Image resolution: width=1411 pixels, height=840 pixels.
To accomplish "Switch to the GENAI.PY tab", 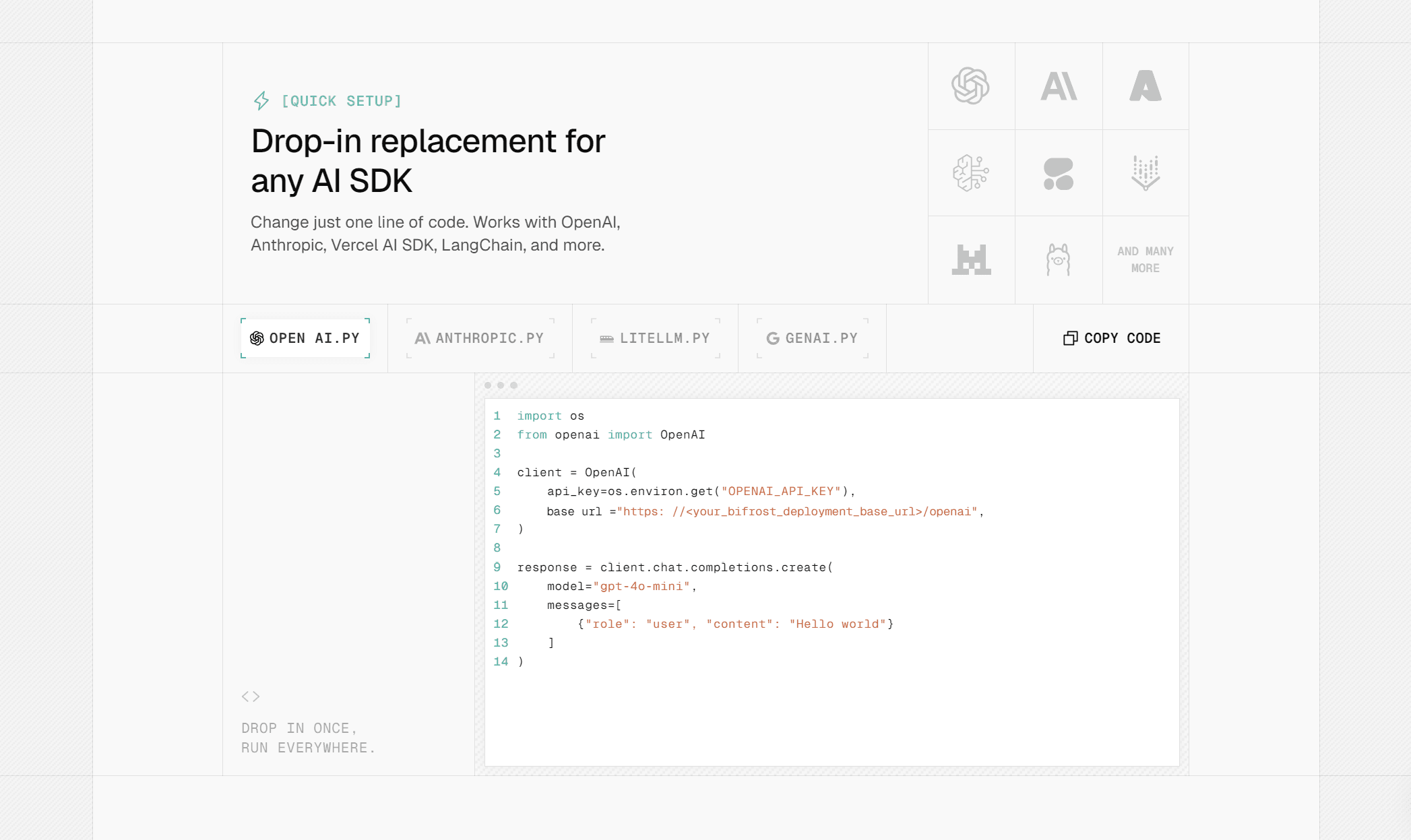I will [x=812, y=338].
